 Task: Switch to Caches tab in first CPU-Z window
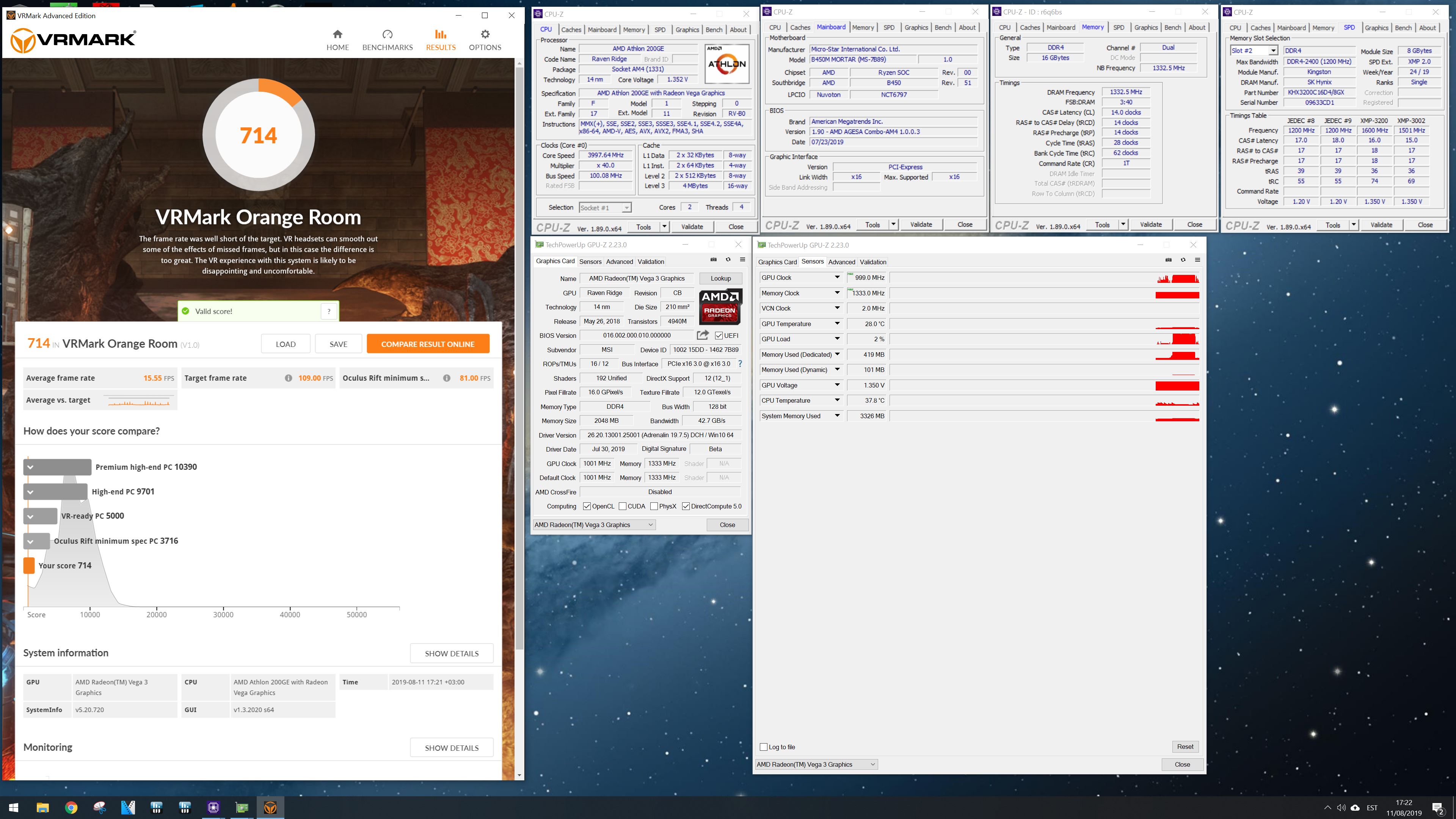(x=571, y=30)
